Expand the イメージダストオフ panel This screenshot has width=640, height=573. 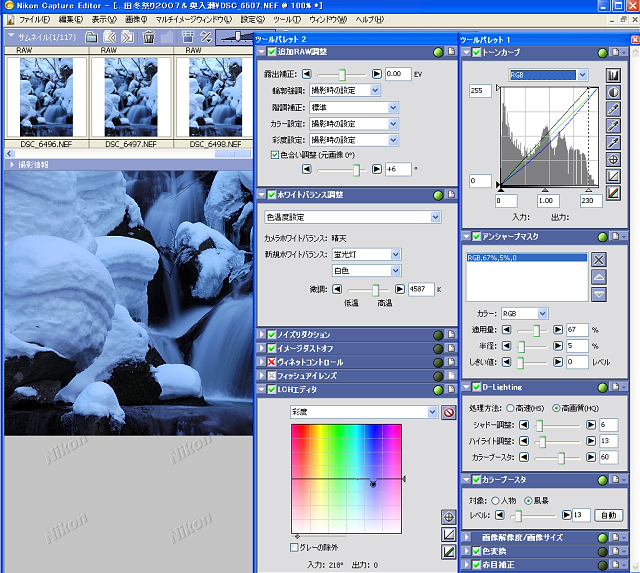[x=262, y=349]
